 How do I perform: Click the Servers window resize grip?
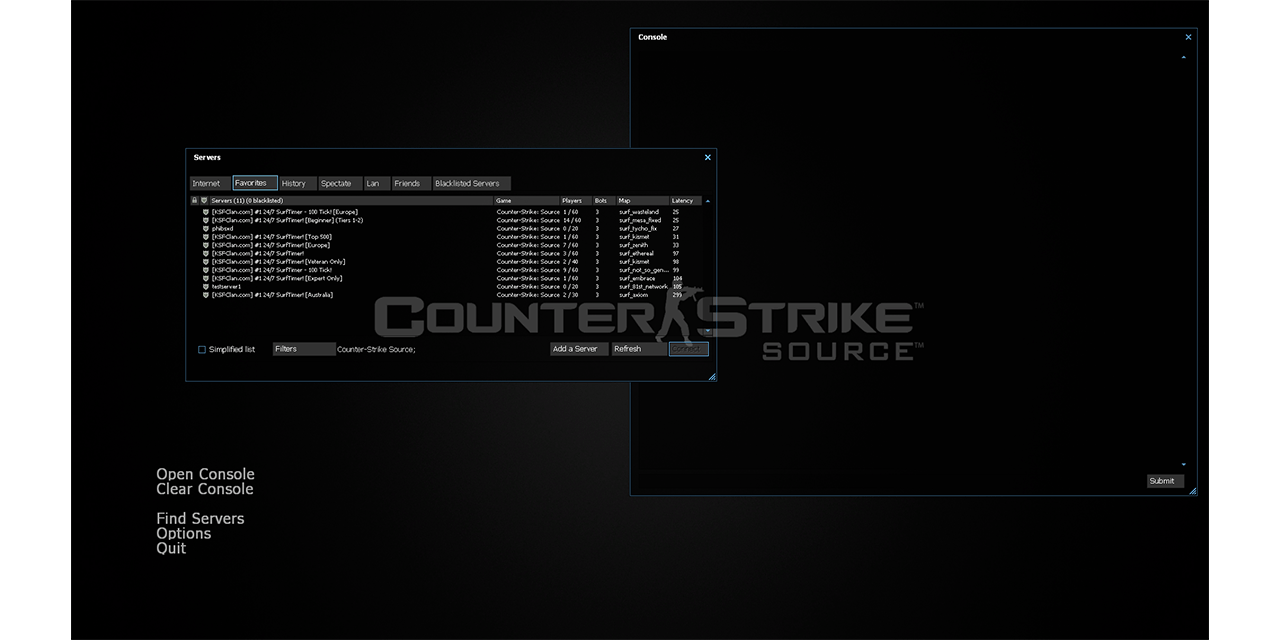coord(712,377)
